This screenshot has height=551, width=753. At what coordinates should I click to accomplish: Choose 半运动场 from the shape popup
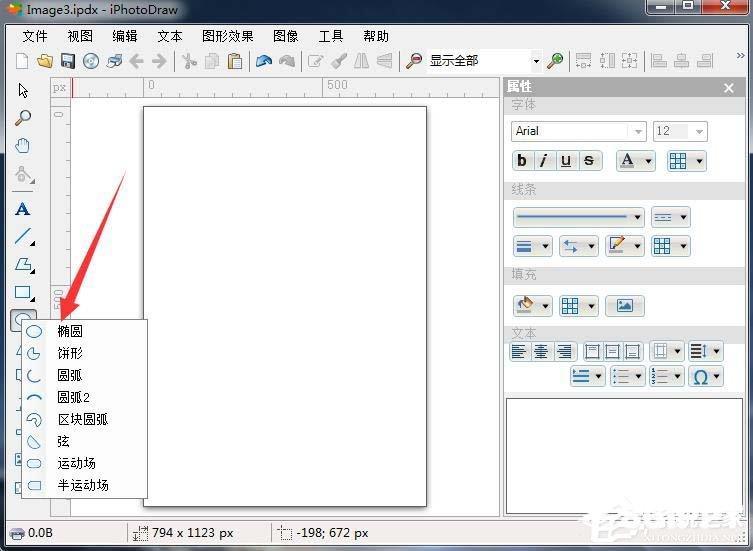click(85, 485)
